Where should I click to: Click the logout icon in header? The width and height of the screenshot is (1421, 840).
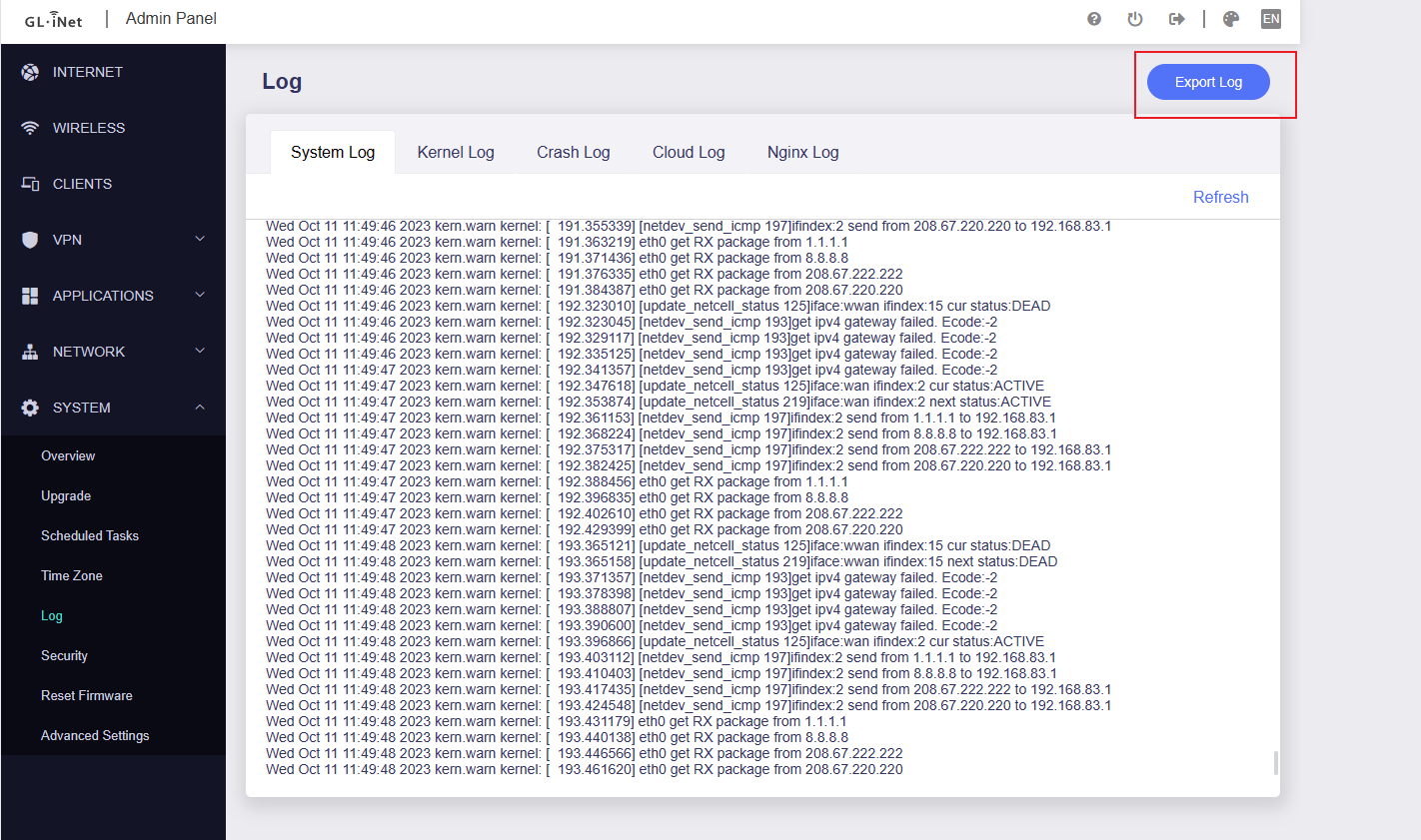pyautogui.click(x=1176, y=19)
